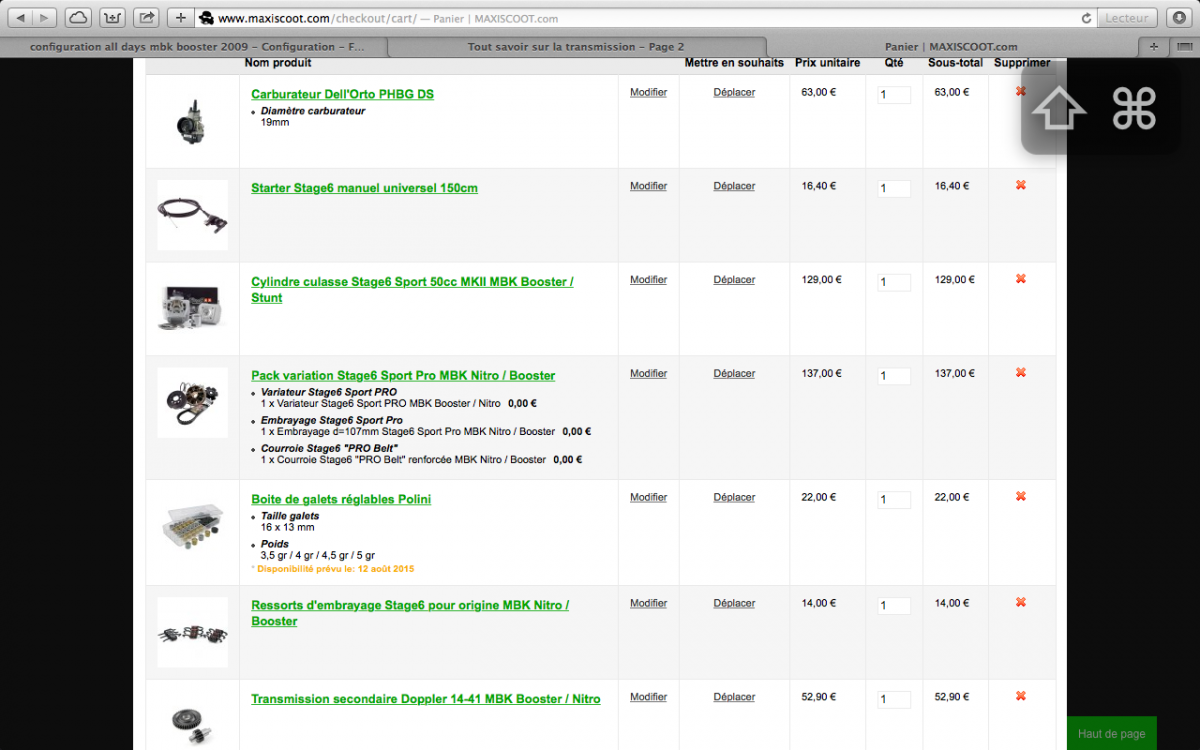Open Transmission secondaire Doppler 14-41 link
This screenshot has width=1200, height=750.
tap(426, 700)
